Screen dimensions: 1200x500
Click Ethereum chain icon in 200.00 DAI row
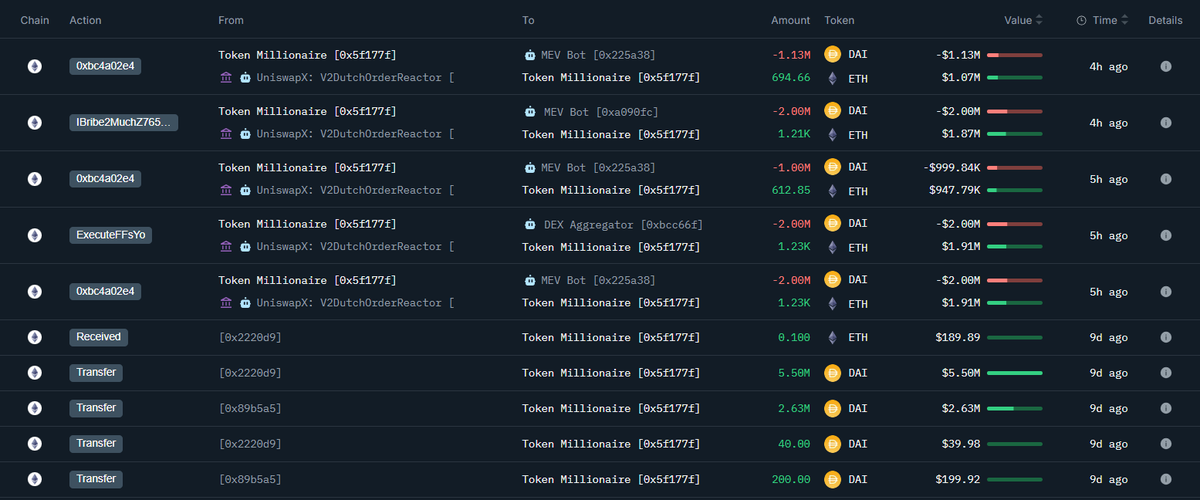[35, 479]
